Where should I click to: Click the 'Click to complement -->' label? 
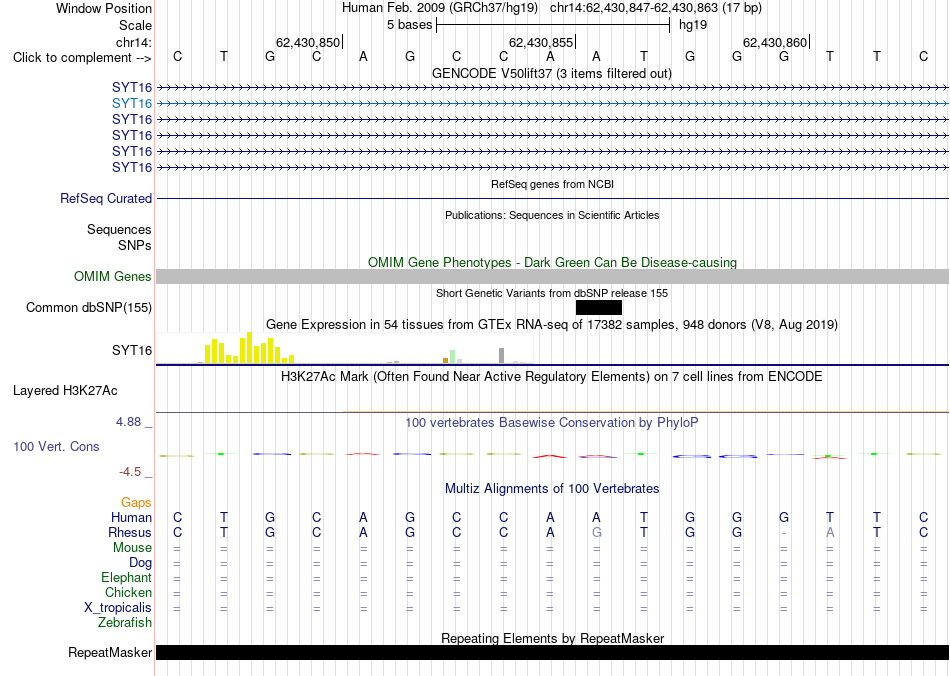[x=82, y=58]
